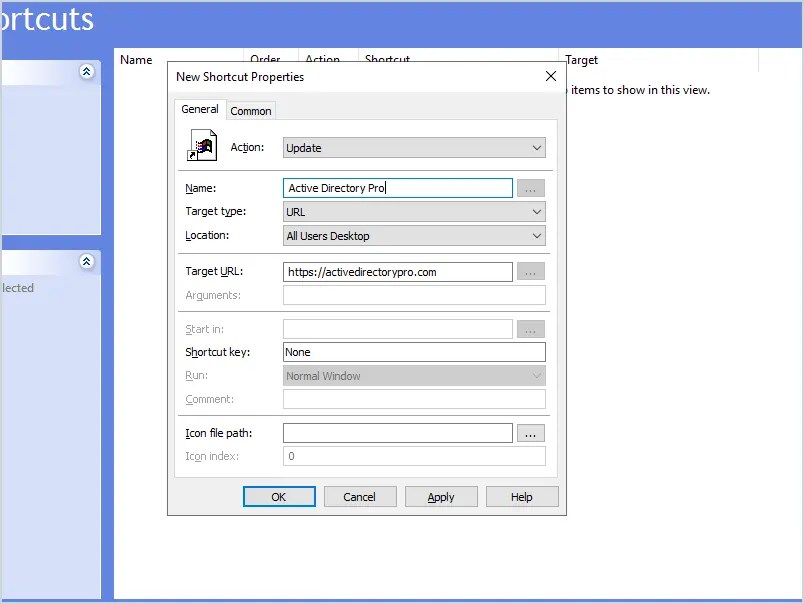804x604 pixels.
Task: Browse for an Icon file path
Action: click(x=530, y=433)
